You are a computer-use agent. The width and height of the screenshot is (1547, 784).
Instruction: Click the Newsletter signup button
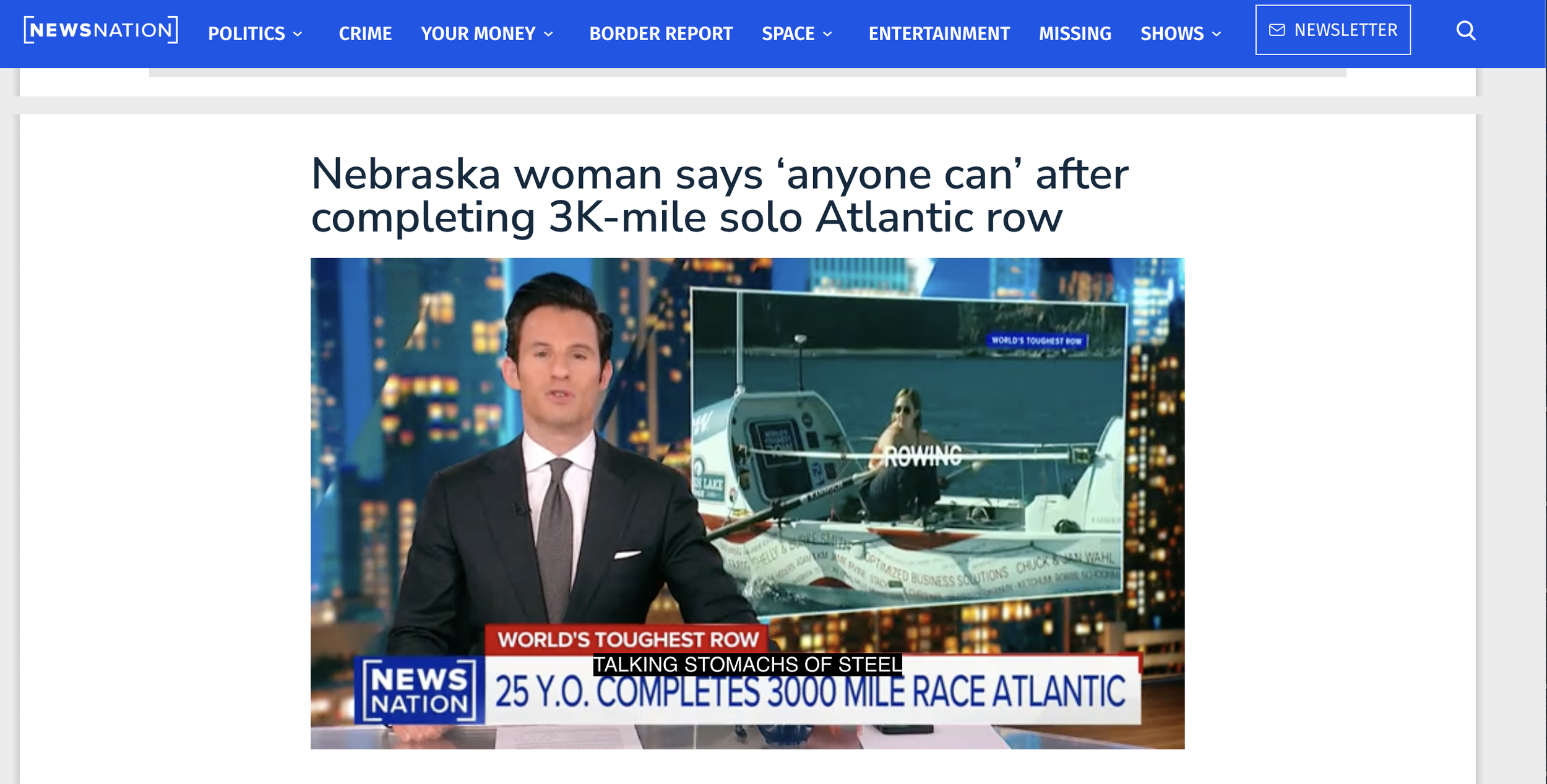(1332, 30)
